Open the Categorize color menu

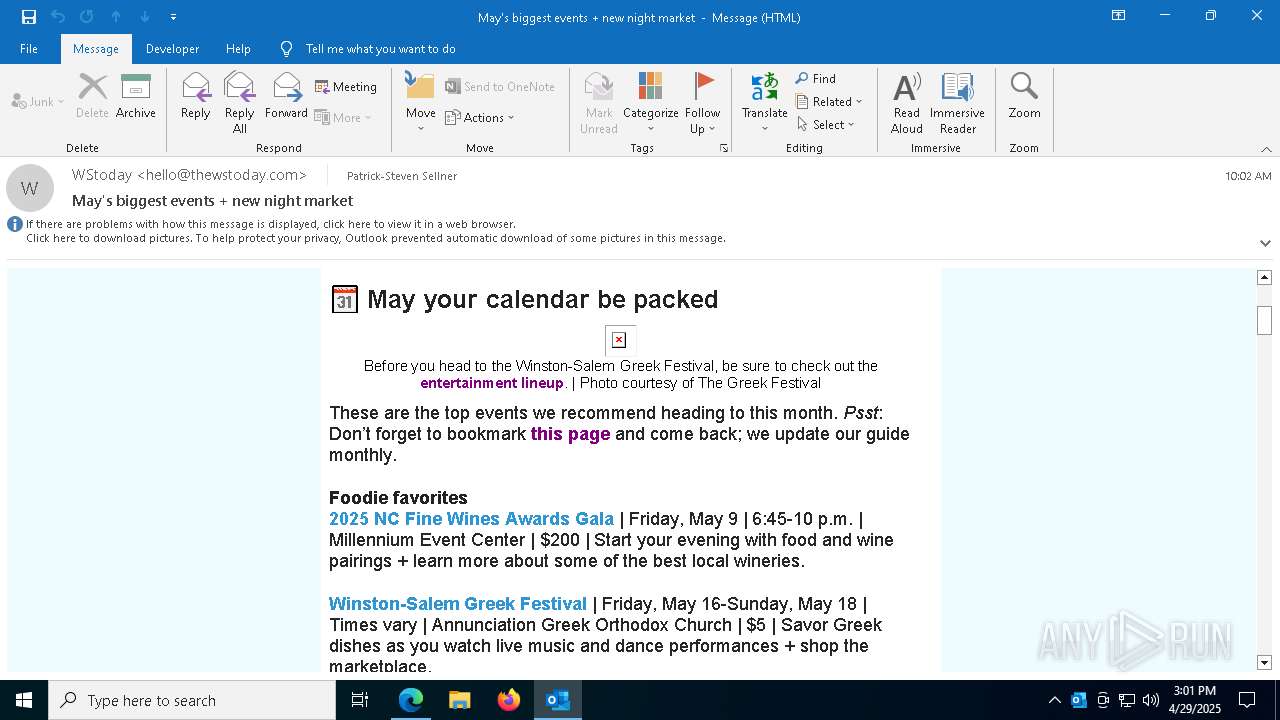click(651, 103)
